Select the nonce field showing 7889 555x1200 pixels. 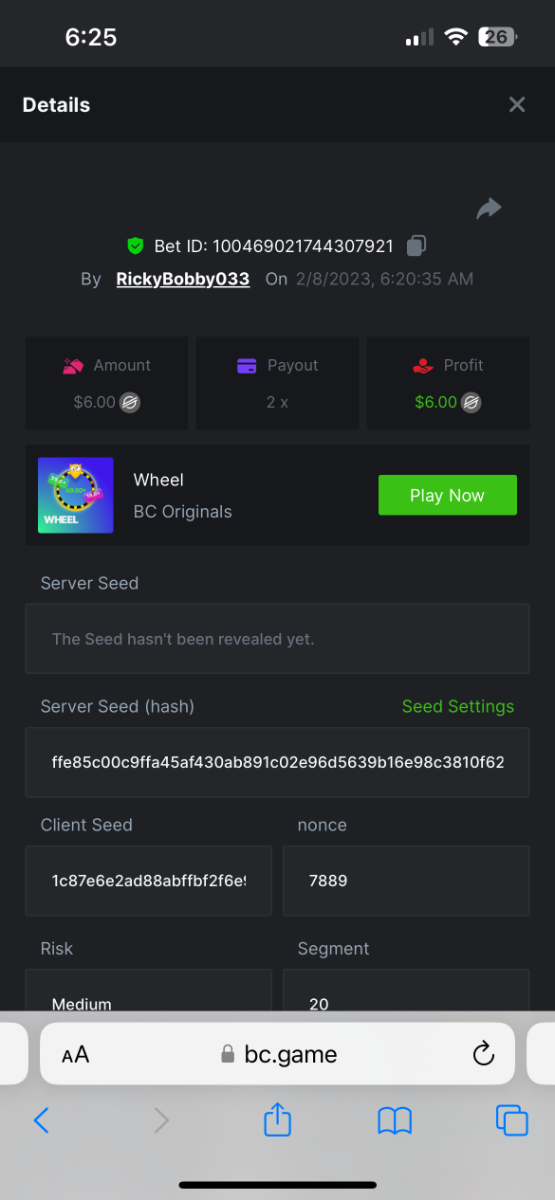406,881
